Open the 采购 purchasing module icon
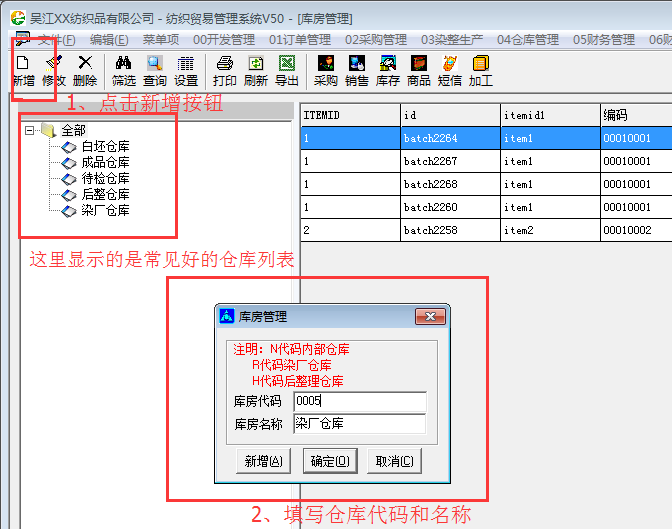The height and width of the screenshot is (529, 672). tap(326, 63)
